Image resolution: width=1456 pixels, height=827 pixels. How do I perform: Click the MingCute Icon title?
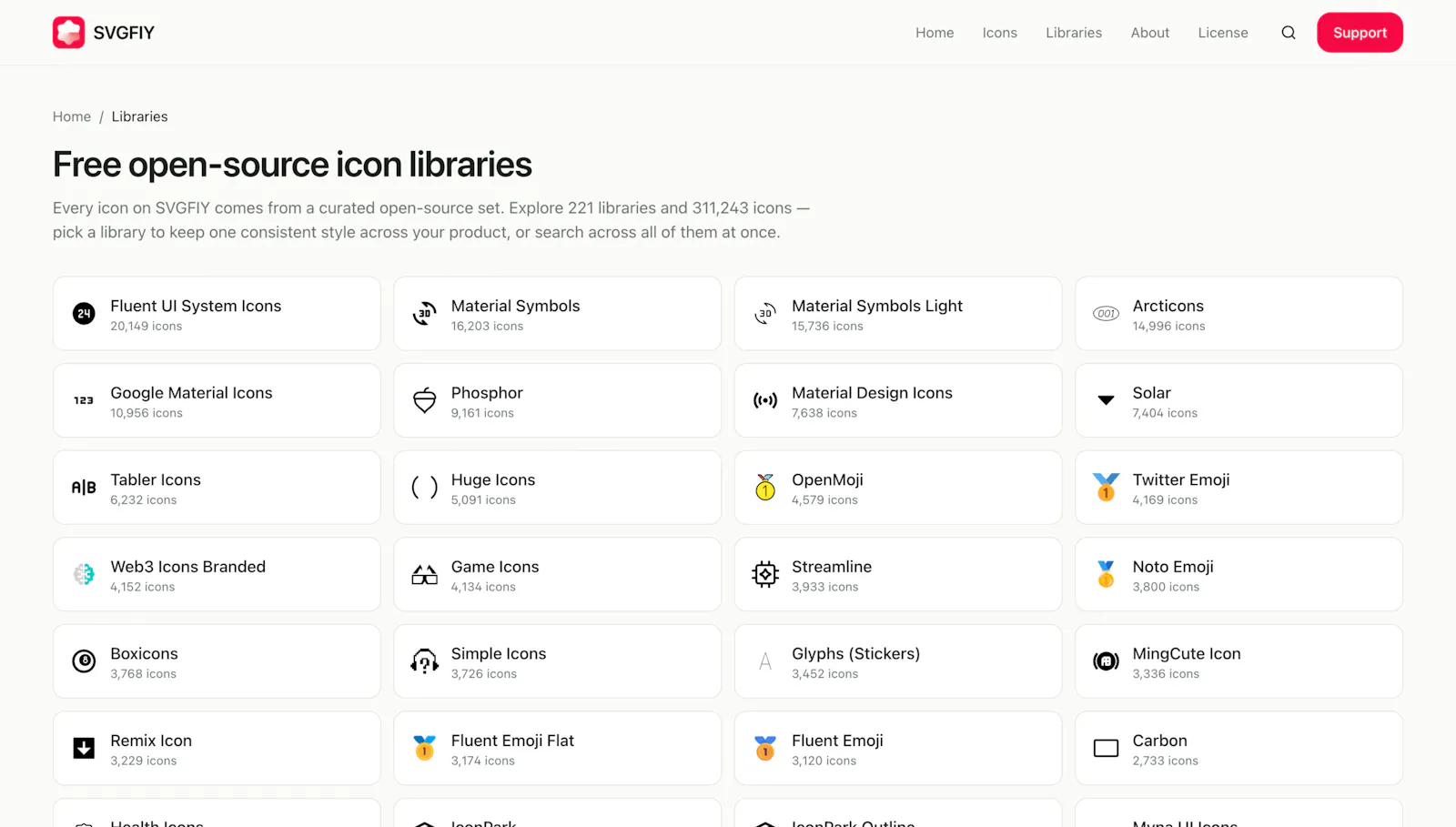pyautogui.click(x=1187, y=653)
